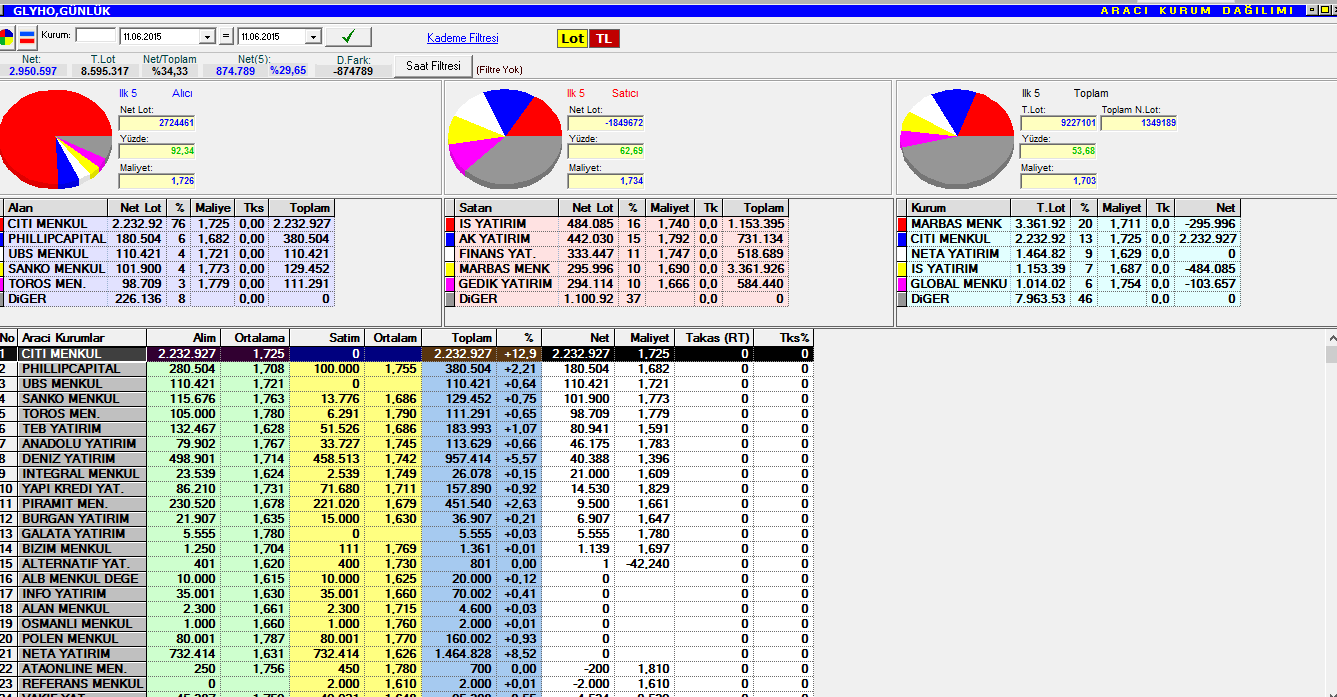Click the Toplam N.Lot field 1349189
This screenshot has width=1337, height=697.
[x=1139, y=123]
